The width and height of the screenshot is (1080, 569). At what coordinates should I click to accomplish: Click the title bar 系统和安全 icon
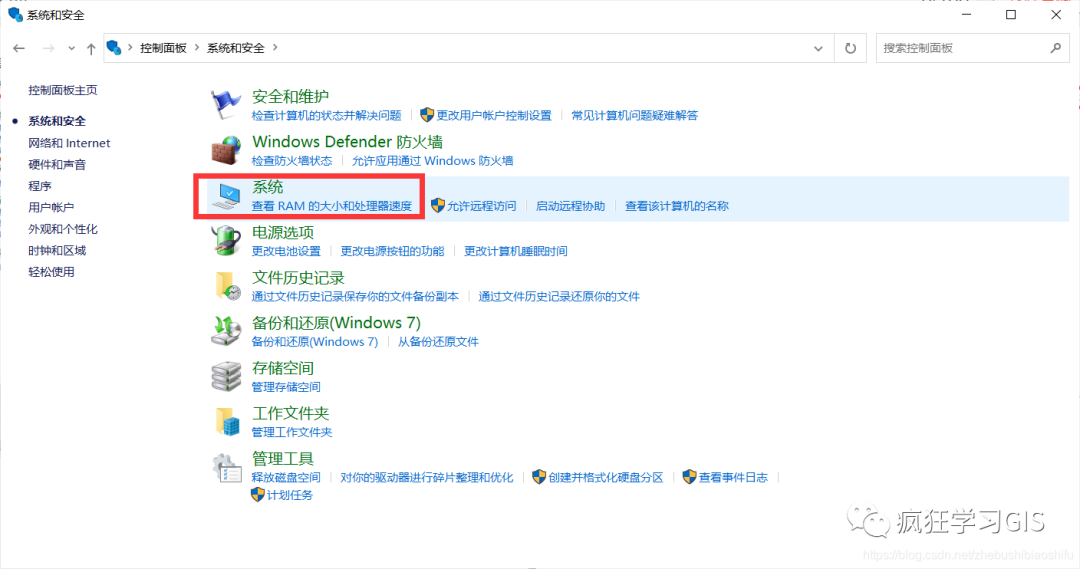[x=15, y=14]
